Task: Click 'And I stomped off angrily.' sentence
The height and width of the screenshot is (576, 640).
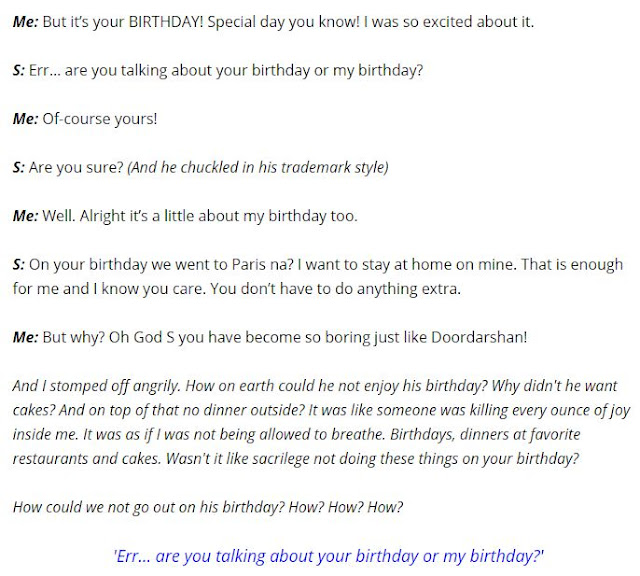Action: (97, 386)
